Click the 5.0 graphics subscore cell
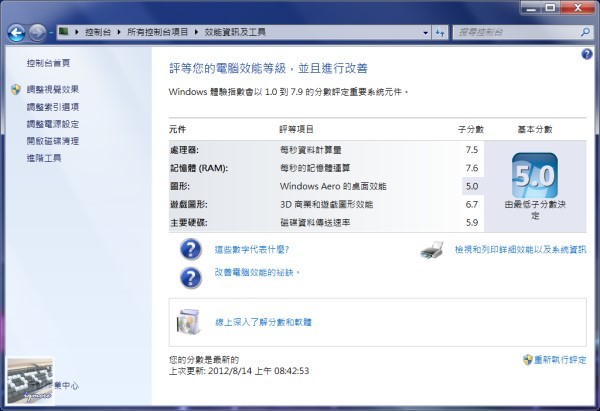 pos(473,186)
